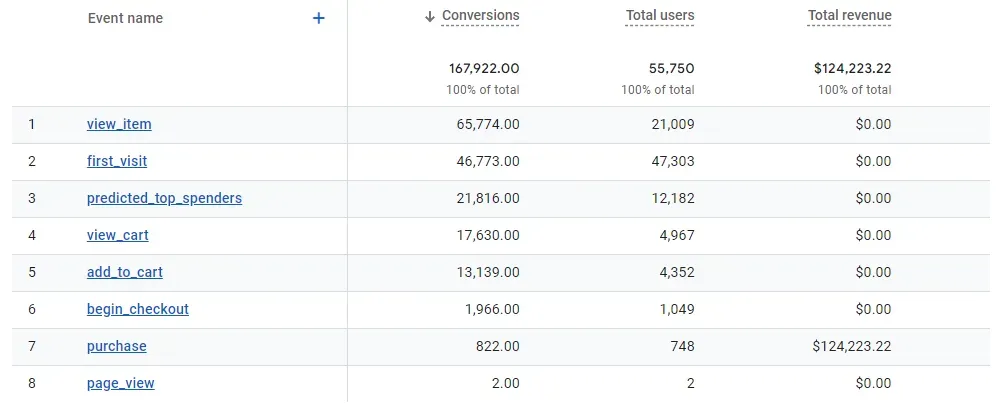The width and height of the screenshot is (1008, 412).
Task: Open the add_to_cart event link
Action: 125,272
